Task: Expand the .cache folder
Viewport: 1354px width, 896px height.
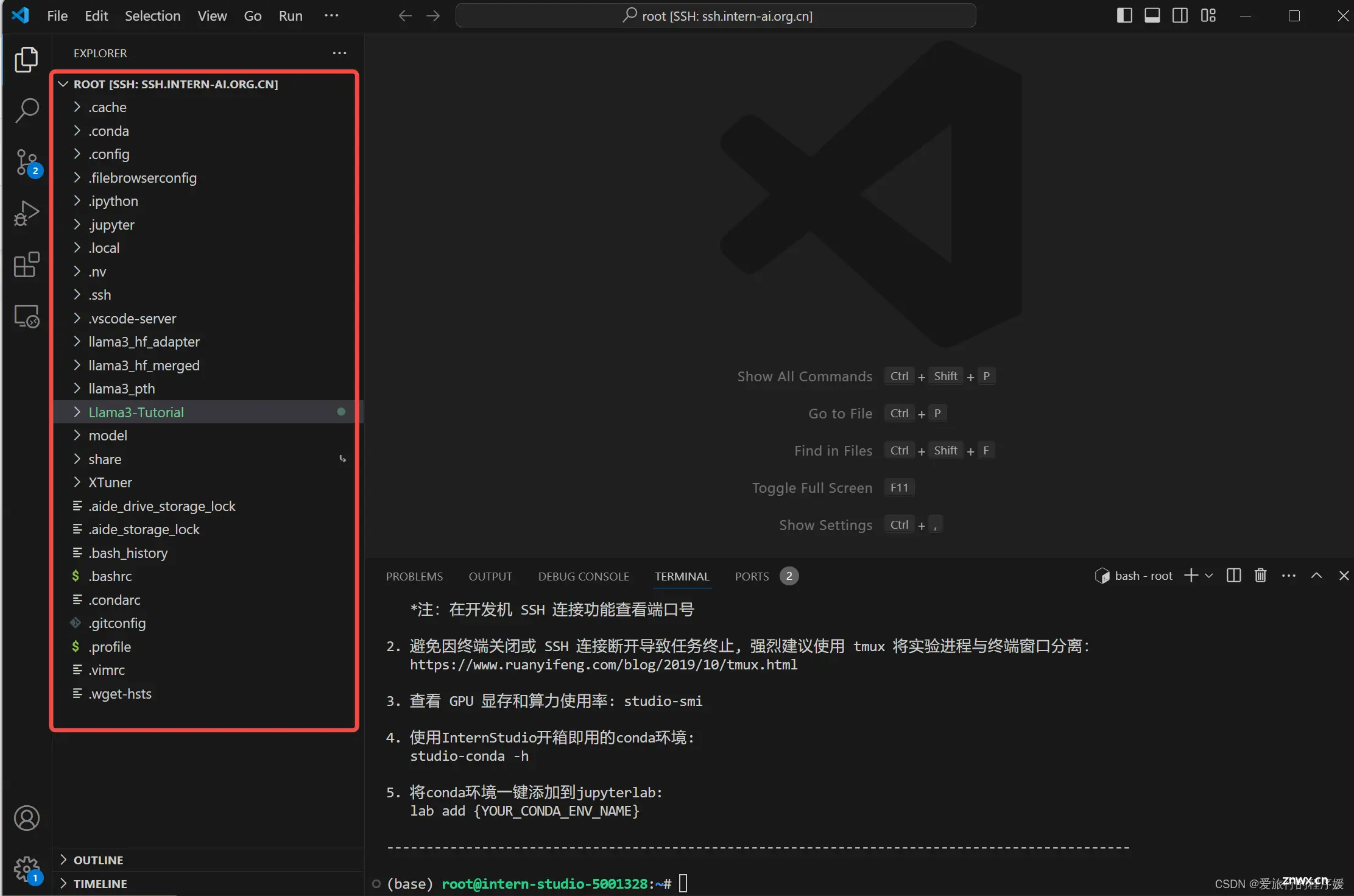Action: (207, 107)
